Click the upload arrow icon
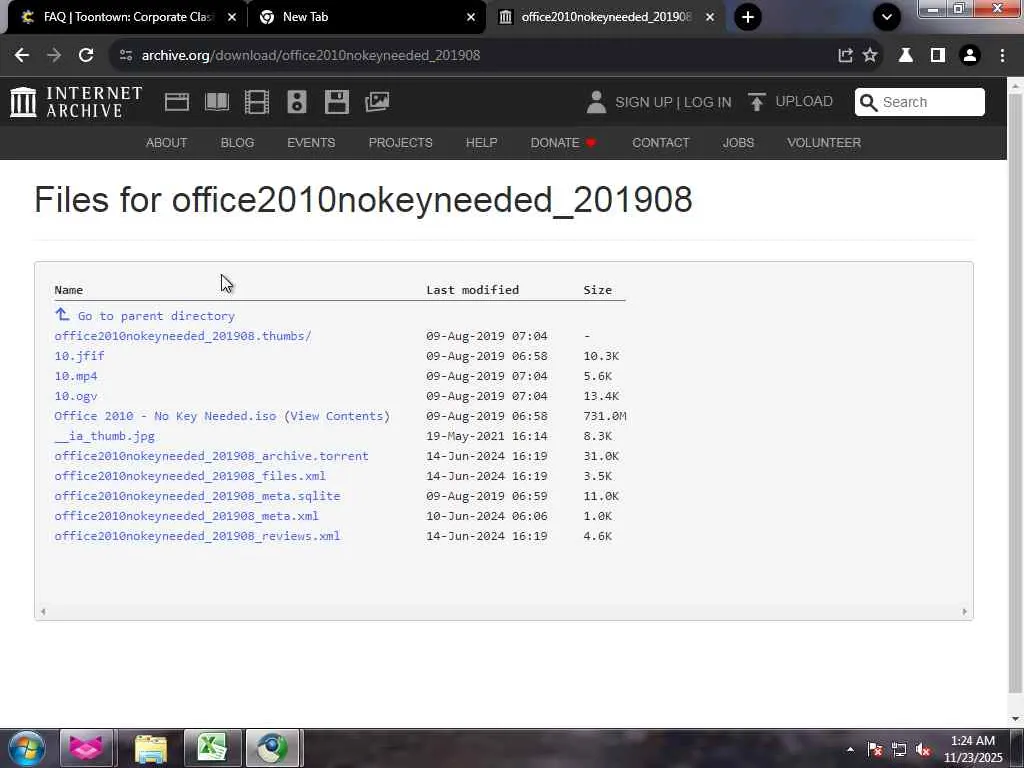Image resolution: width=1024 pixels, height=768 pixels. (756, 102)
